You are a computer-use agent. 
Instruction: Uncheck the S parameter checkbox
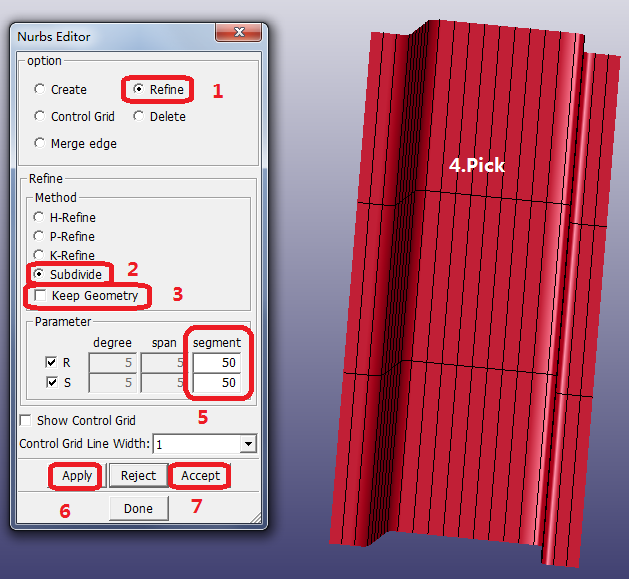52,382
